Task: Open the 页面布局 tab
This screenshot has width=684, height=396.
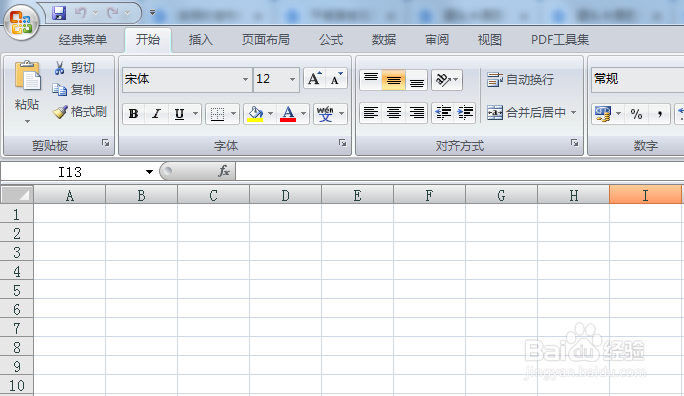Action: [x=266, y=40]
